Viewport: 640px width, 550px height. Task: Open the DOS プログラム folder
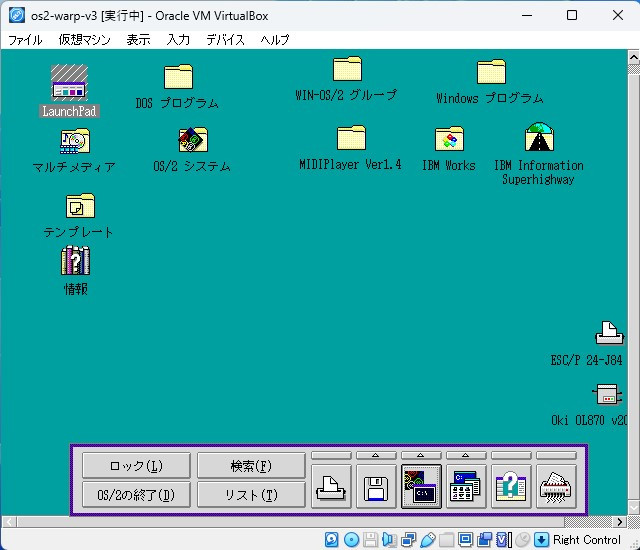point(178,77)
